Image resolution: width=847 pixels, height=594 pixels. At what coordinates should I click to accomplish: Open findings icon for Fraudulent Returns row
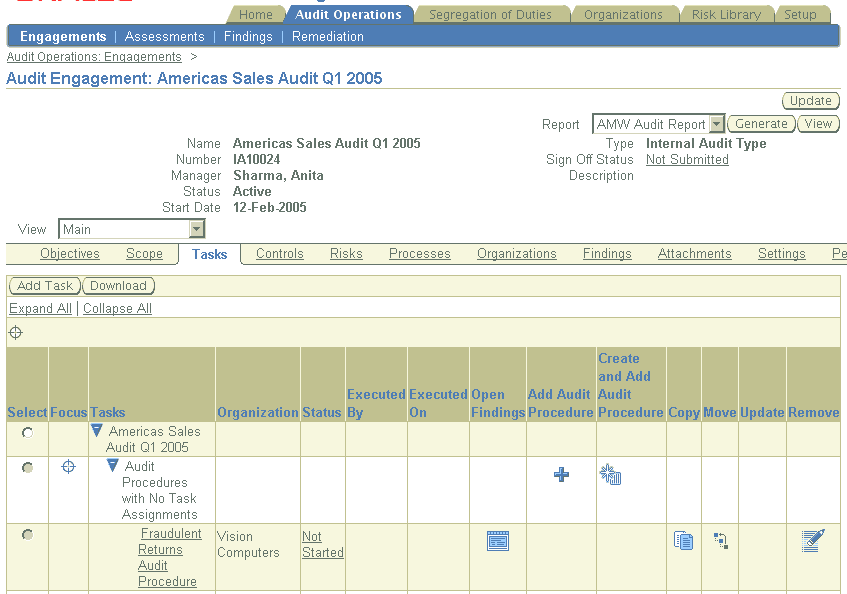[x=498, y=541]
